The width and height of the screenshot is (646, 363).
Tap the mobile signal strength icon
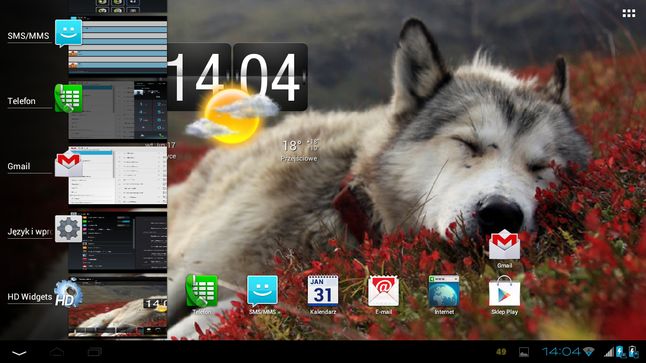[x=609, y=351]
